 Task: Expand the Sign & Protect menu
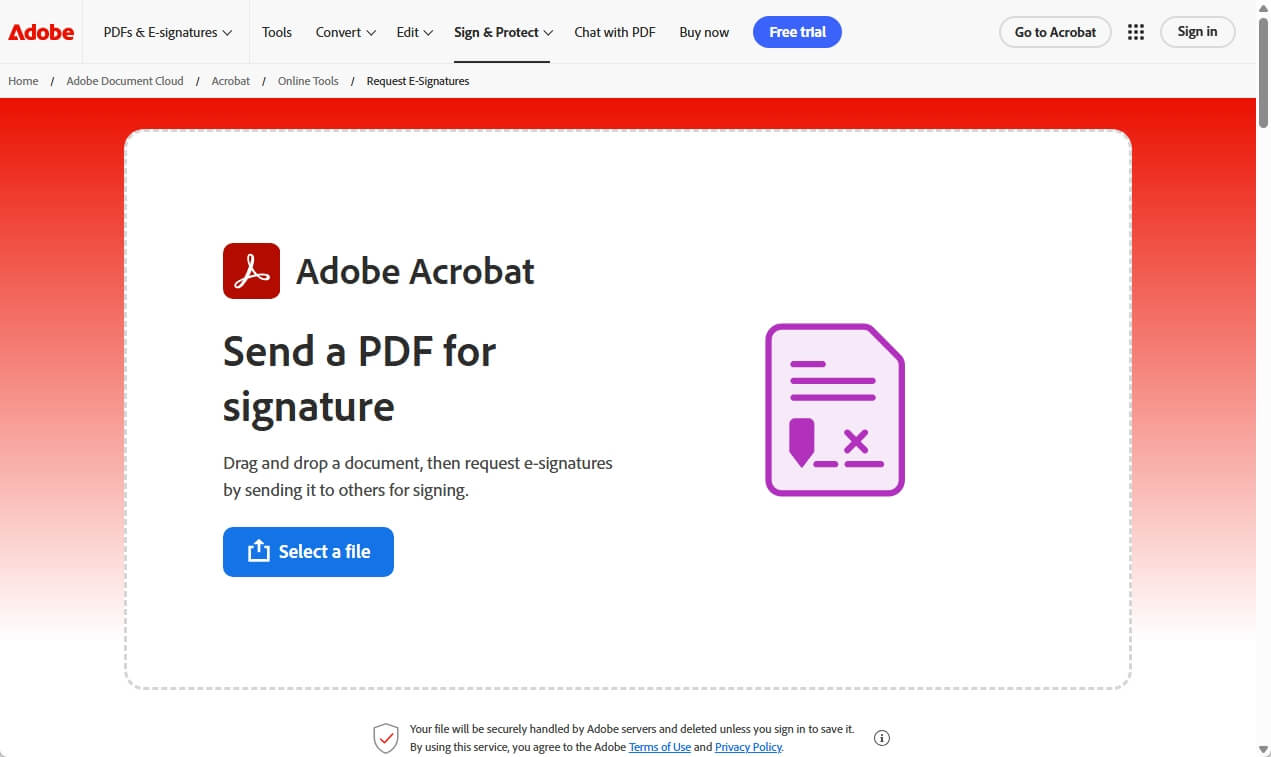[x=503, y=32]
